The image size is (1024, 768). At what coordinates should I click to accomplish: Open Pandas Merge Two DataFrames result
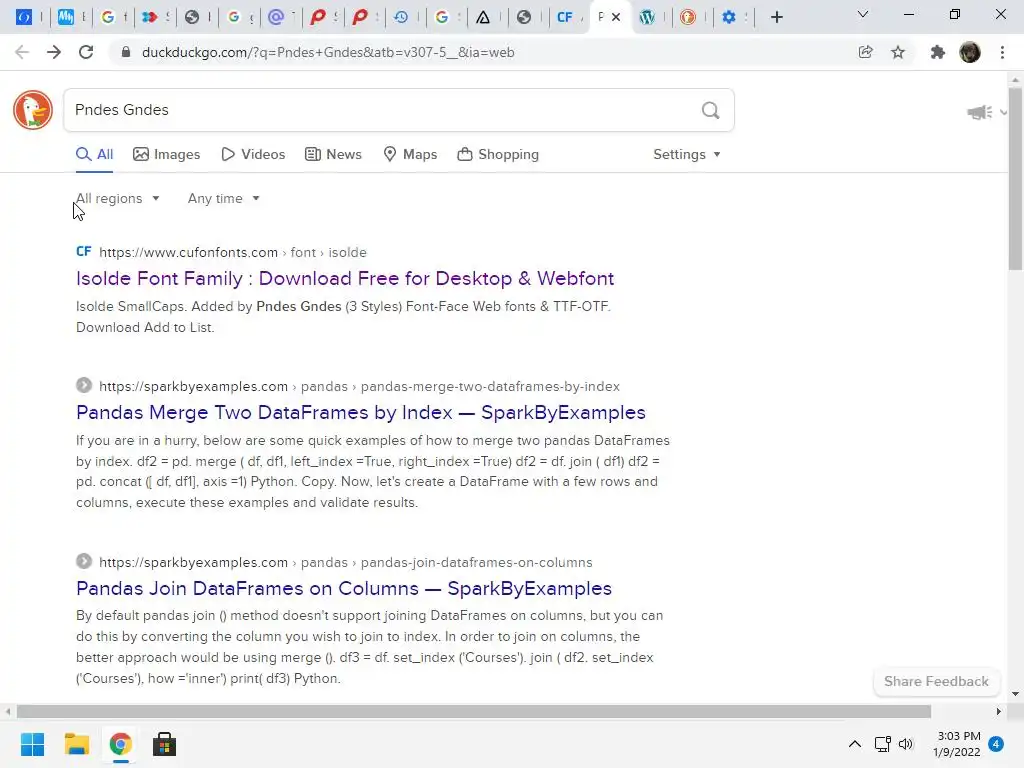click(360, 413)
